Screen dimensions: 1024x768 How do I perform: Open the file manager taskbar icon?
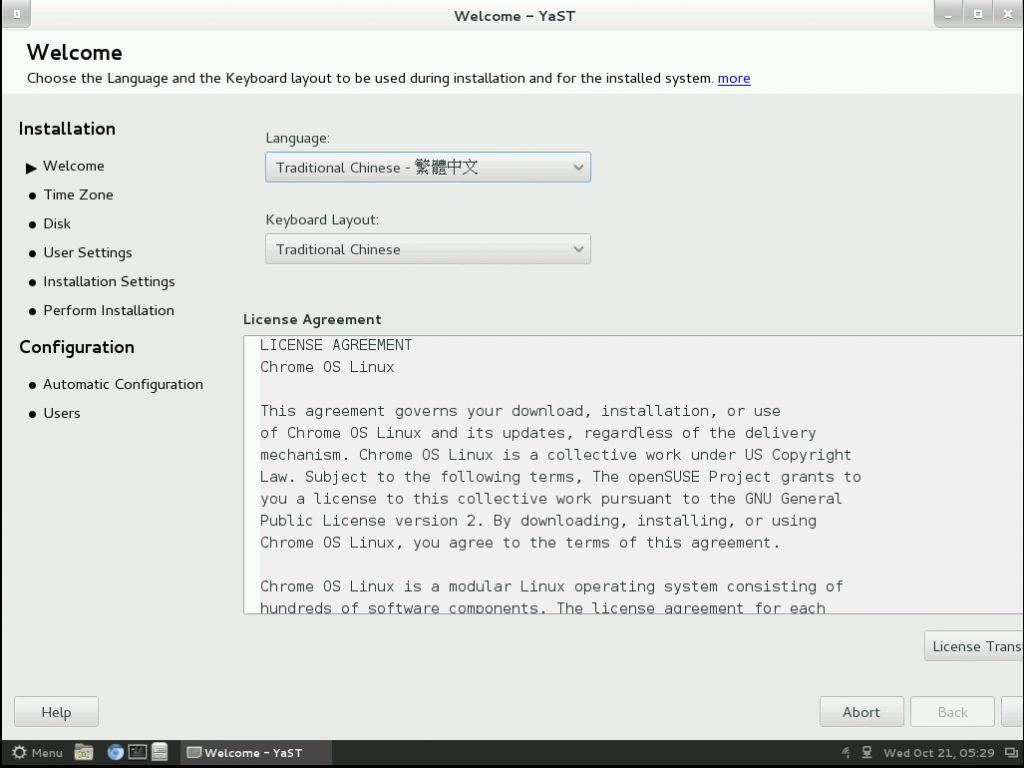click(84, 752)
